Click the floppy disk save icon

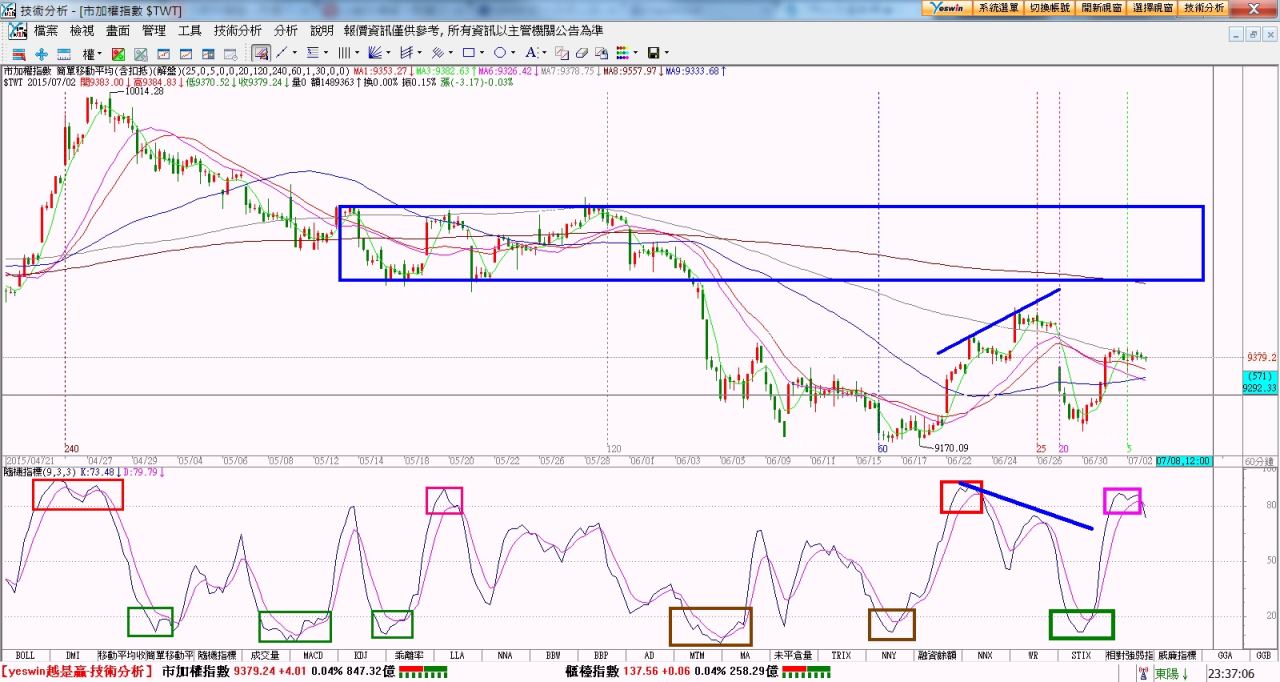653,53
